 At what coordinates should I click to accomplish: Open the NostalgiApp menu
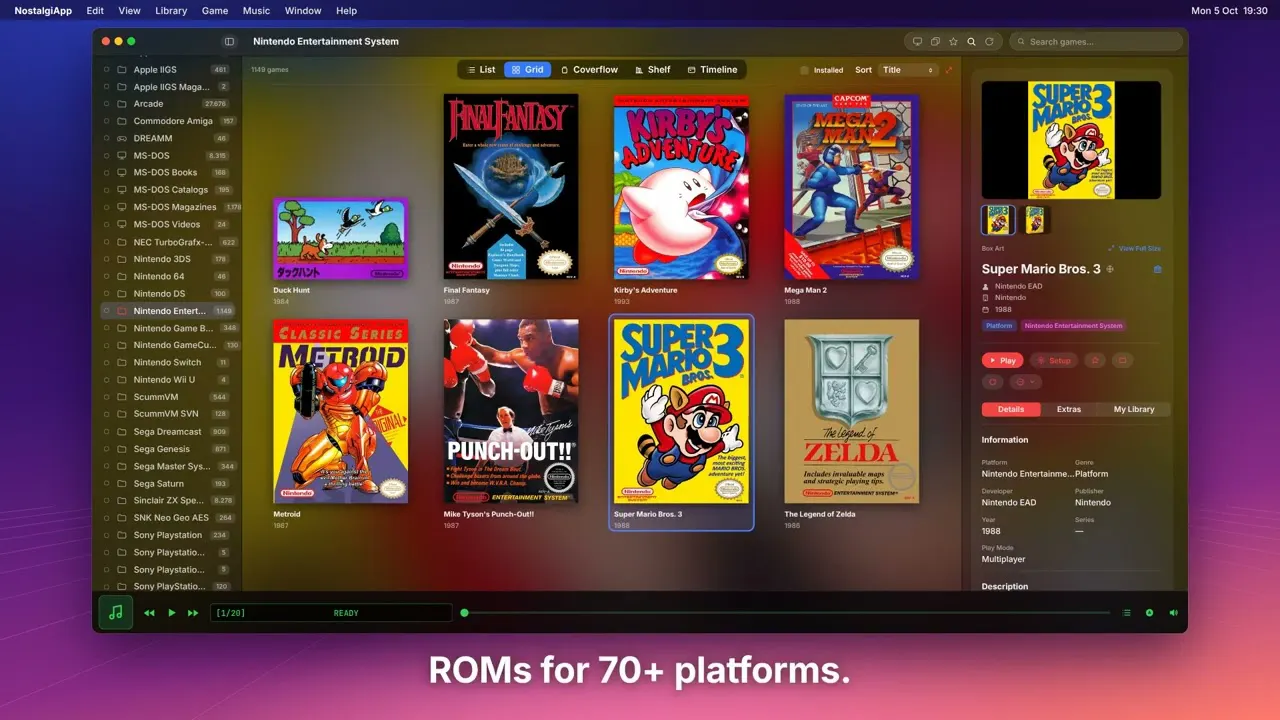pyautogui.click(x=42, y=11)
